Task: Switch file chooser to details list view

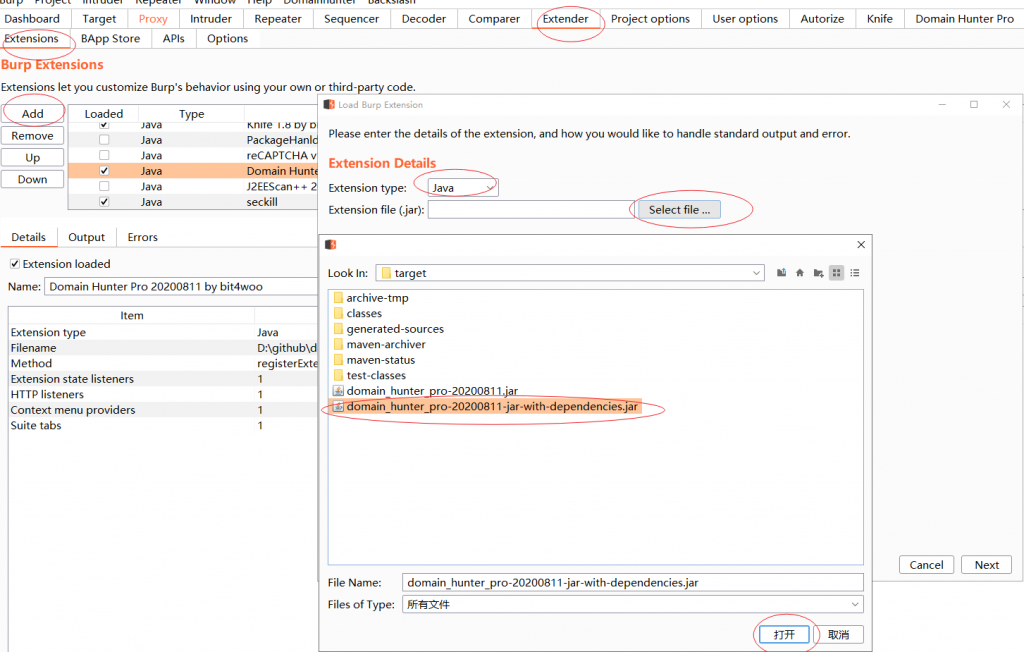Action: pos(855,273)
